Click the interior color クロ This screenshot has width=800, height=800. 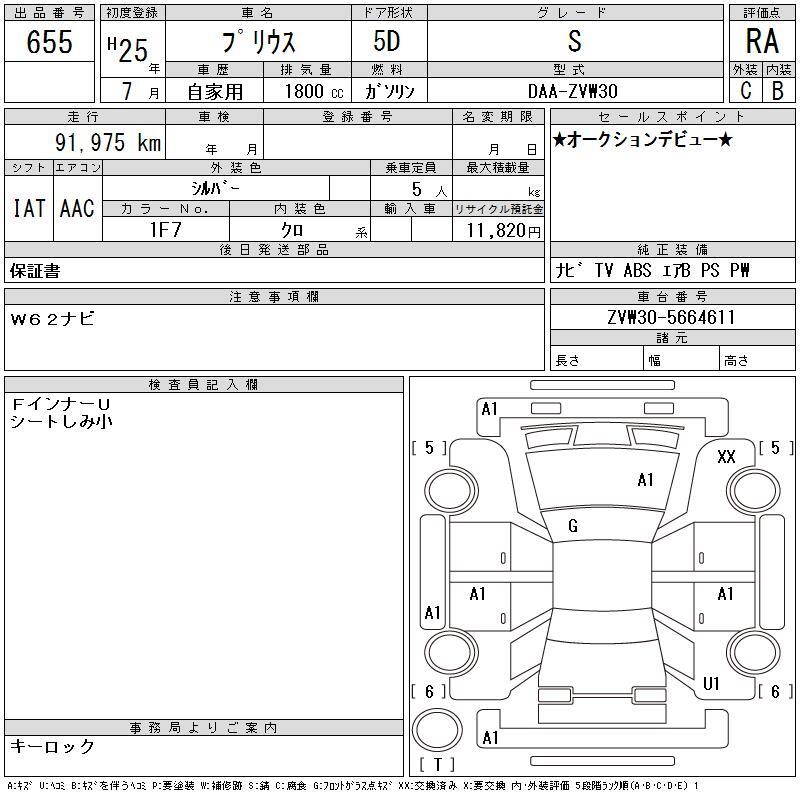click(292, 230)
